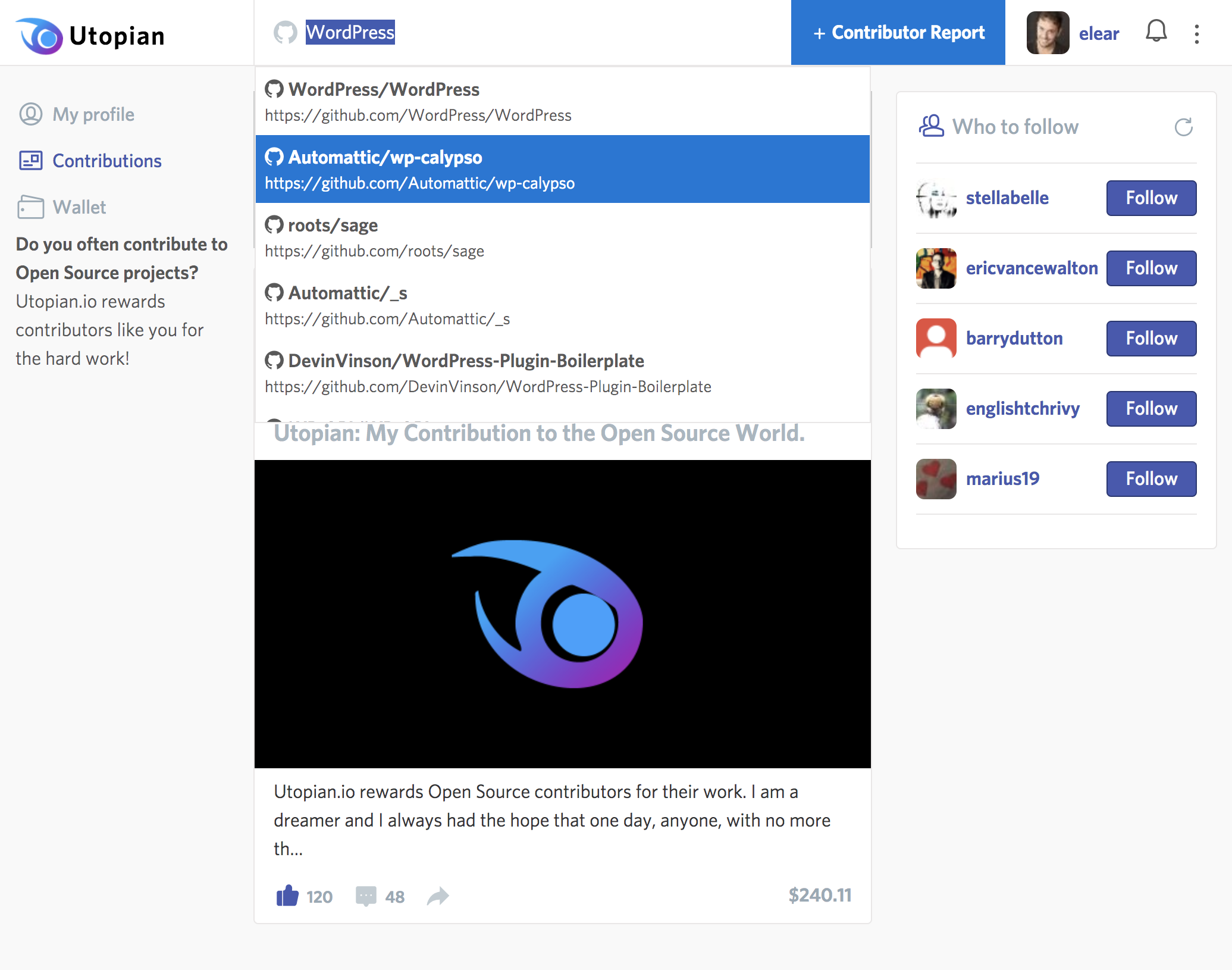
Task: Open comments via speech bubble icon
Action: click(366, 896)
